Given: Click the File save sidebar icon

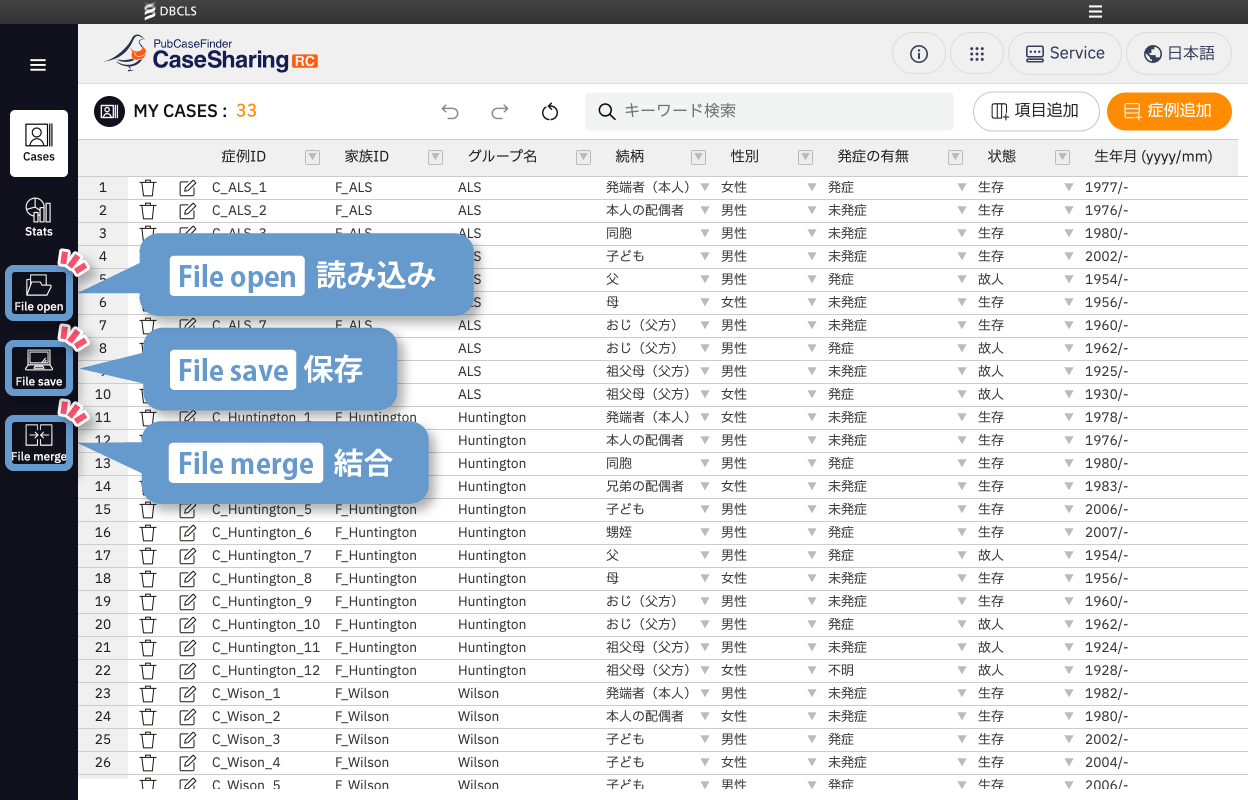Looking at the screenshot, I should pos(39,368).
